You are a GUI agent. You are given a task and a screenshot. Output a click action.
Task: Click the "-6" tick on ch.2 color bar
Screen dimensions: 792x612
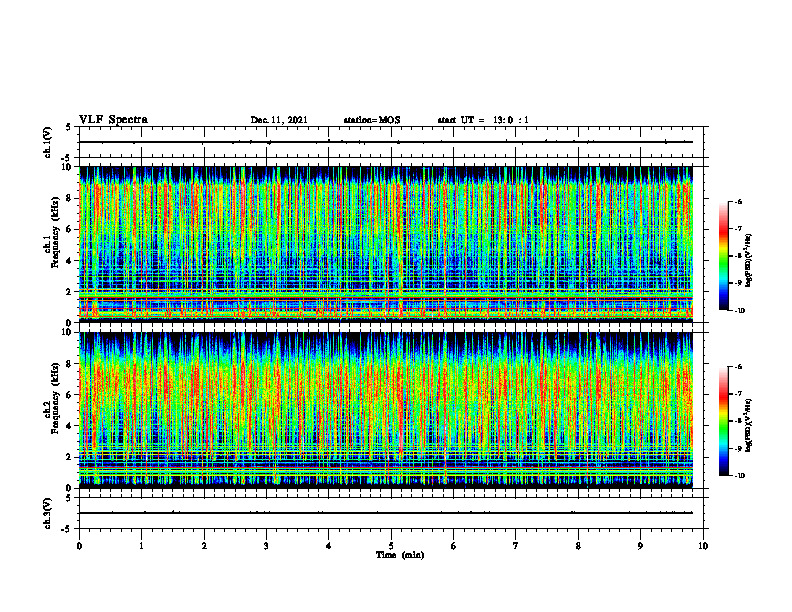click(739, 367)
